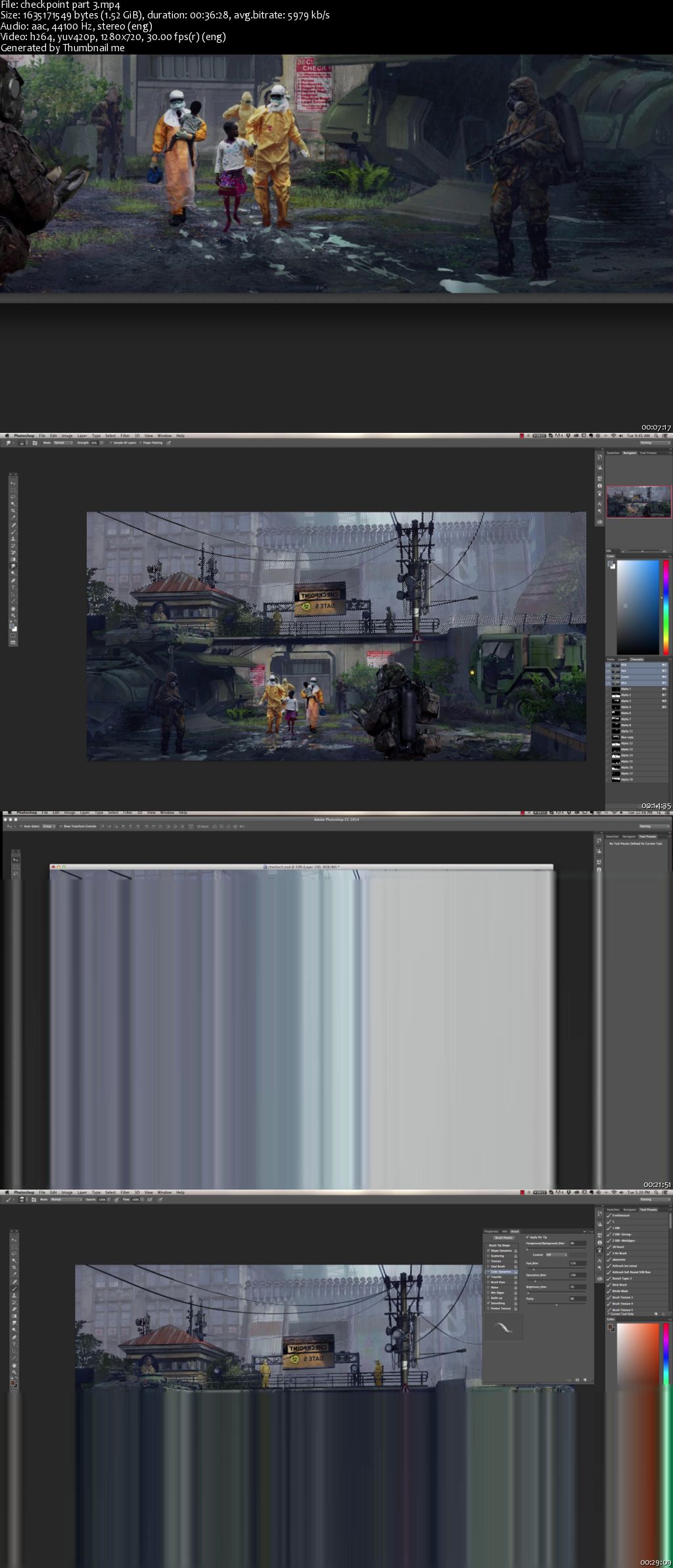
Task: Click brush tool preset icon in 00:29:09 options bar
Action: click(x=8, y=1199)
